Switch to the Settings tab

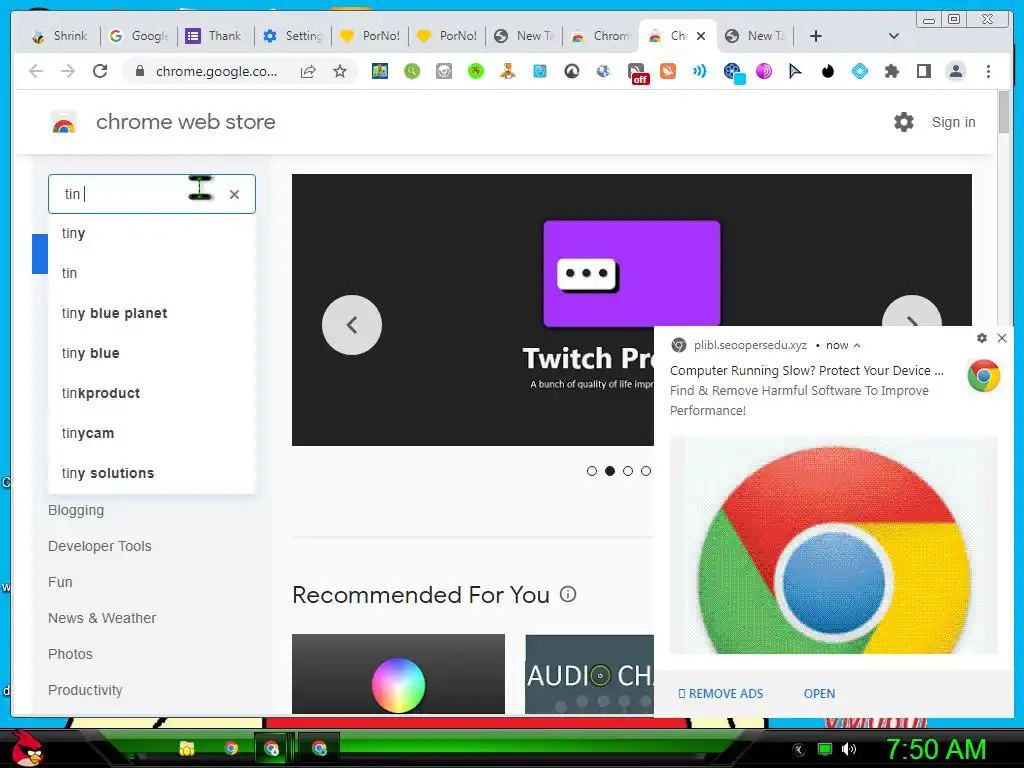(293, 36)
